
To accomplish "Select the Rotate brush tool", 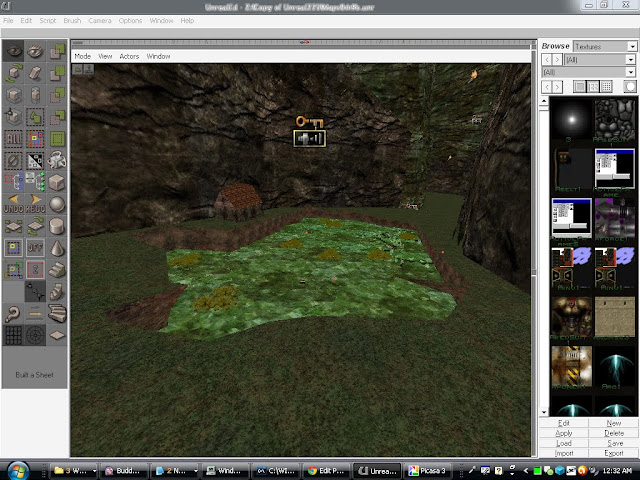I will (x=13, y=73).
